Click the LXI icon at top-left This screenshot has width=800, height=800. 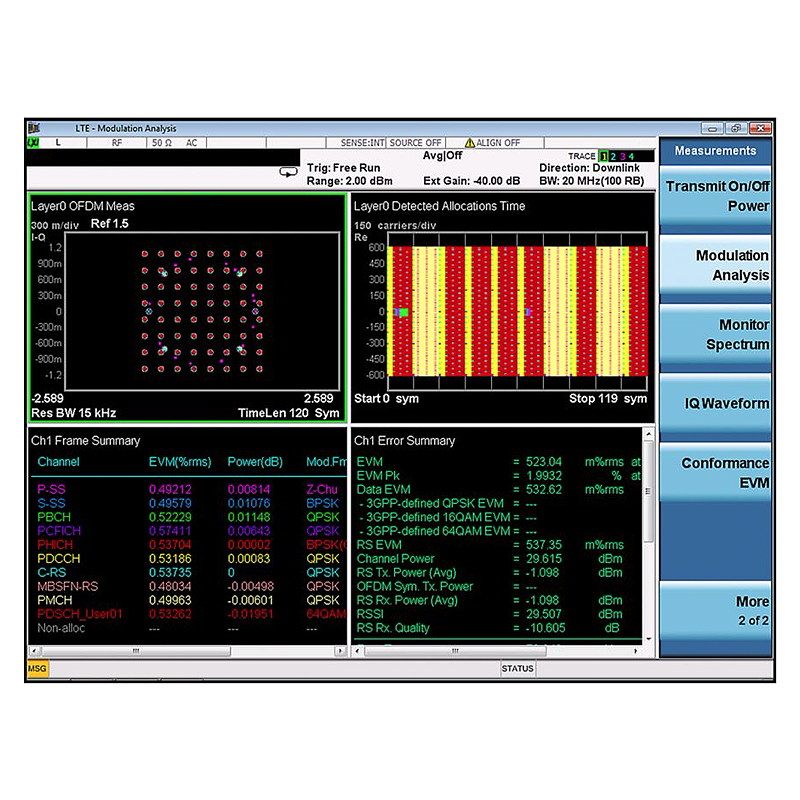pyautogui.click(x=33, y=143)
